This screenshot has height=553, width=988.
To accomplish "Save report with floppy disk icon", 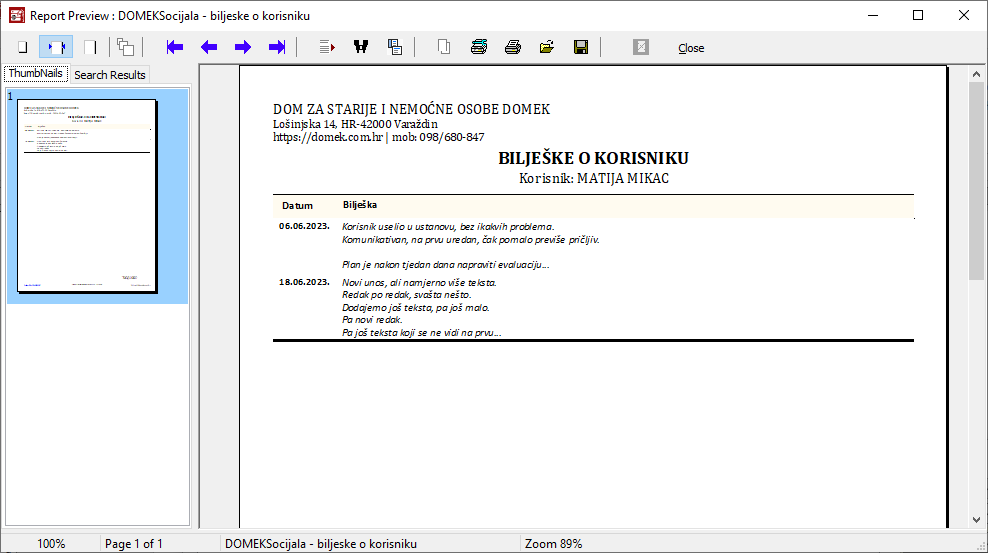I will point(580,47).
